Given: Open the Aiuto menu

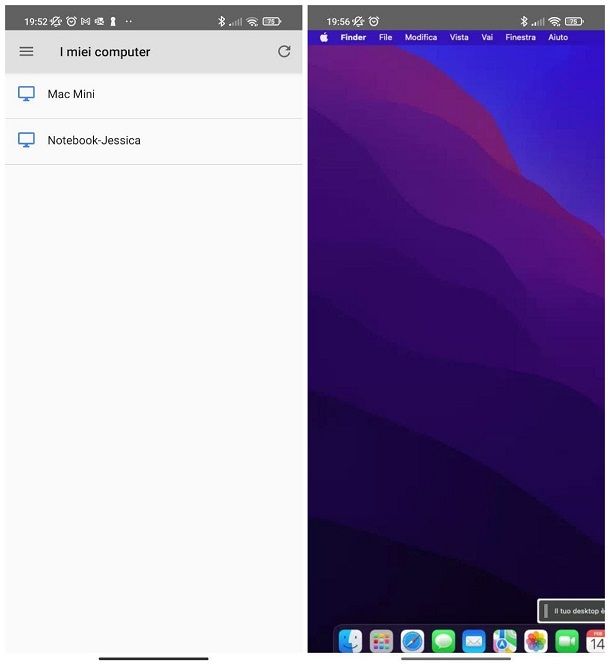Looking at the screenshot, I should [x=558, y=38].
